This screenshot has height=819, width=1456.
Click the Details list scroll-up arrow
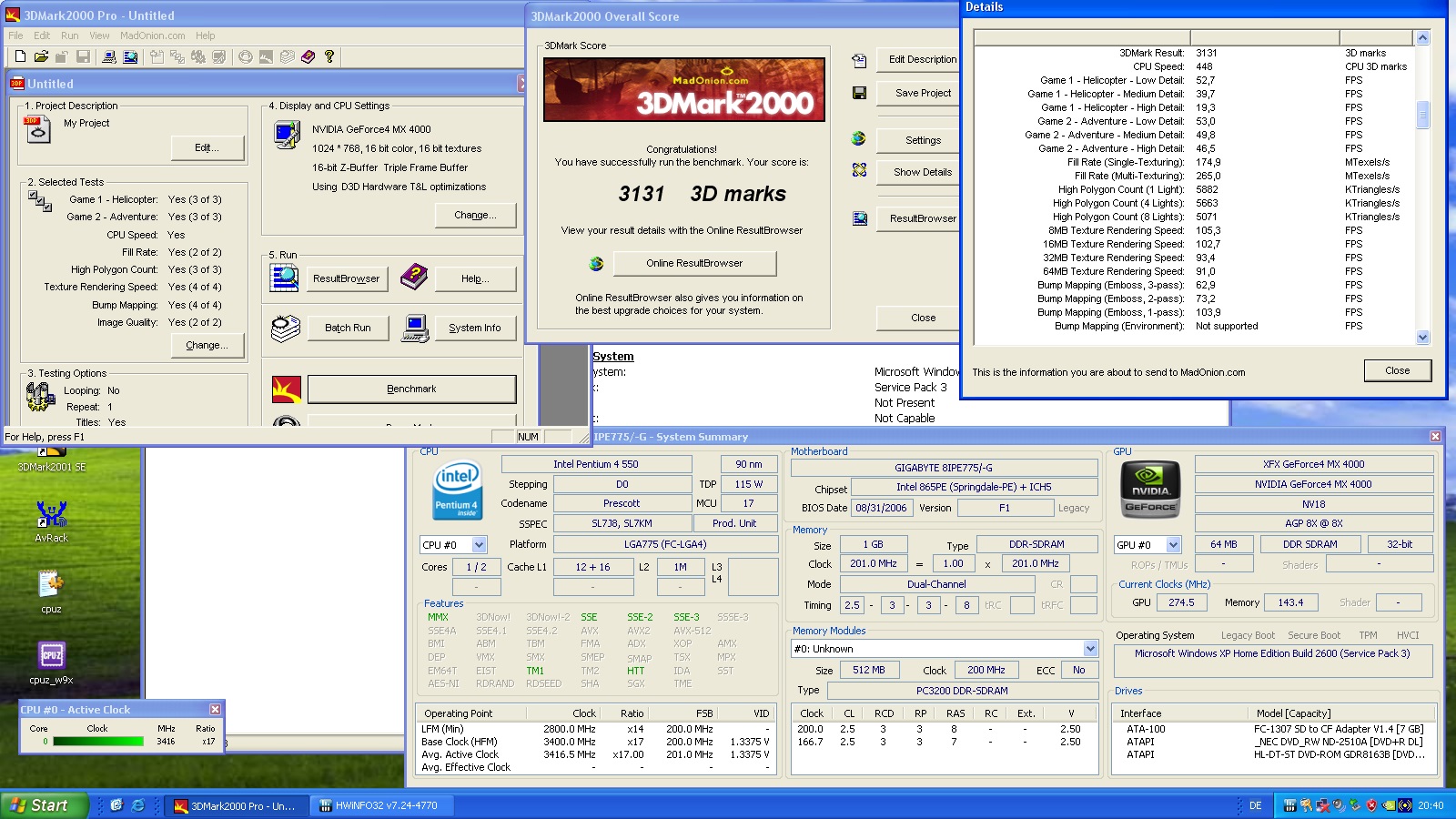(1423, 37)
